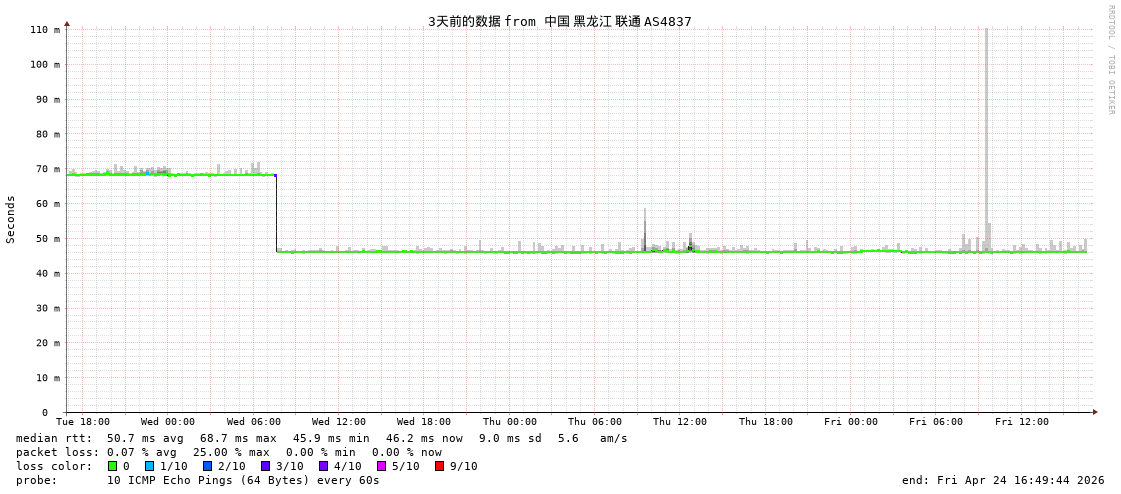Click the Wed 12:00 time label
This screenshot has width=1121, height=494.
[x=339, y=422]
